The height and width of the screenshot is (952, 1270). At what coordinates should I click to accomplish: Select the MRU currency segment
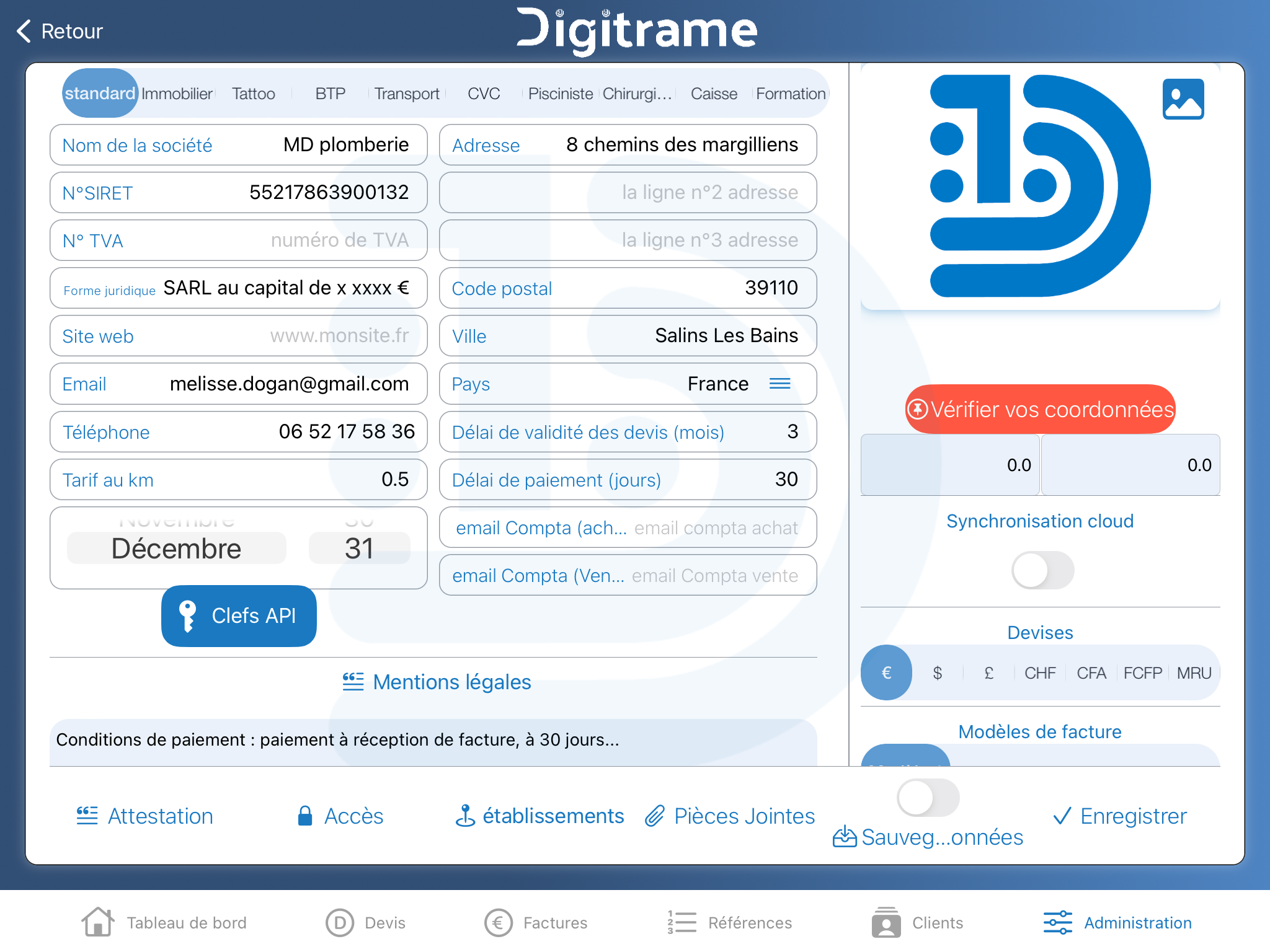coord(1194,672)
